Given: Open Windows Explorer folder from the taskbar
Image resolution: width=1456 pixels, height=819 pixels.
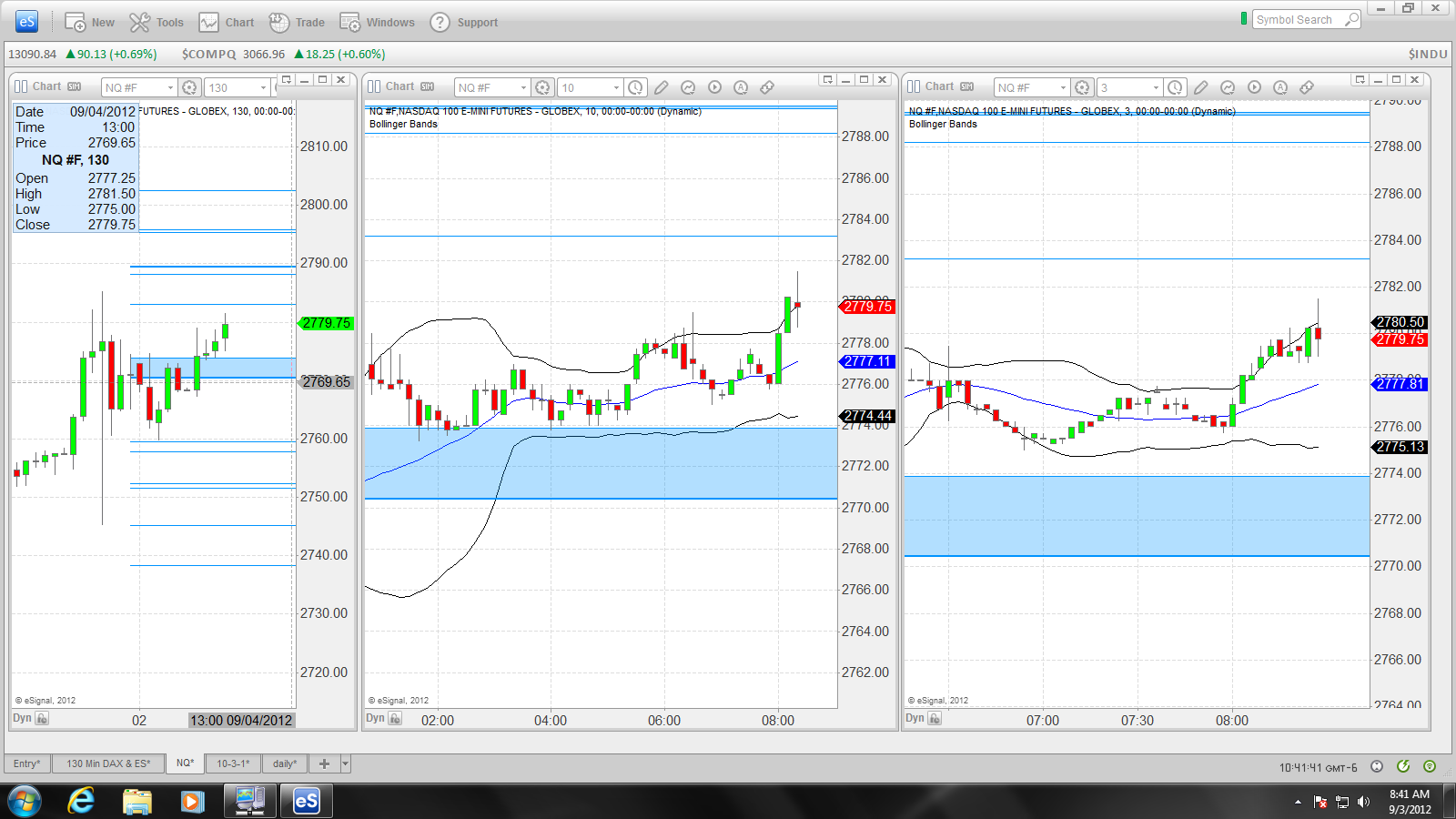Looking at the screenshot, I should click(x=137, y=802).
